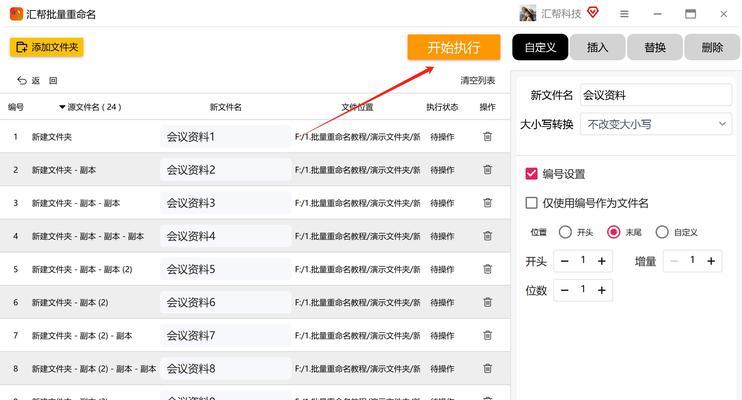Sort by 源文件名 column header arrow
The height and width of the screenshot is (400, 742).
[x=62, y=107]
